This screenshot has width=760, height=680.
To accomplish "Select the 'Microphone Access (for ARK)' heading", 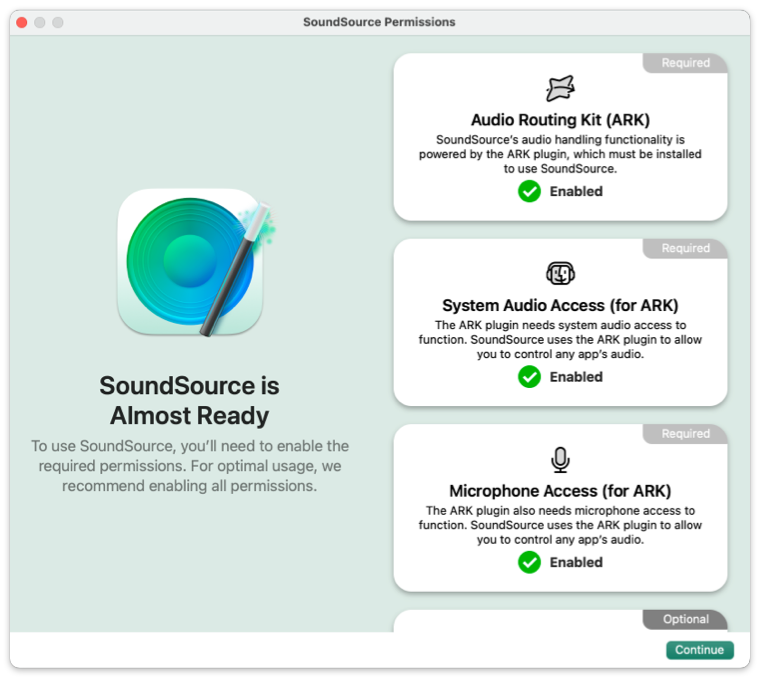I will (x=560, y=491).
